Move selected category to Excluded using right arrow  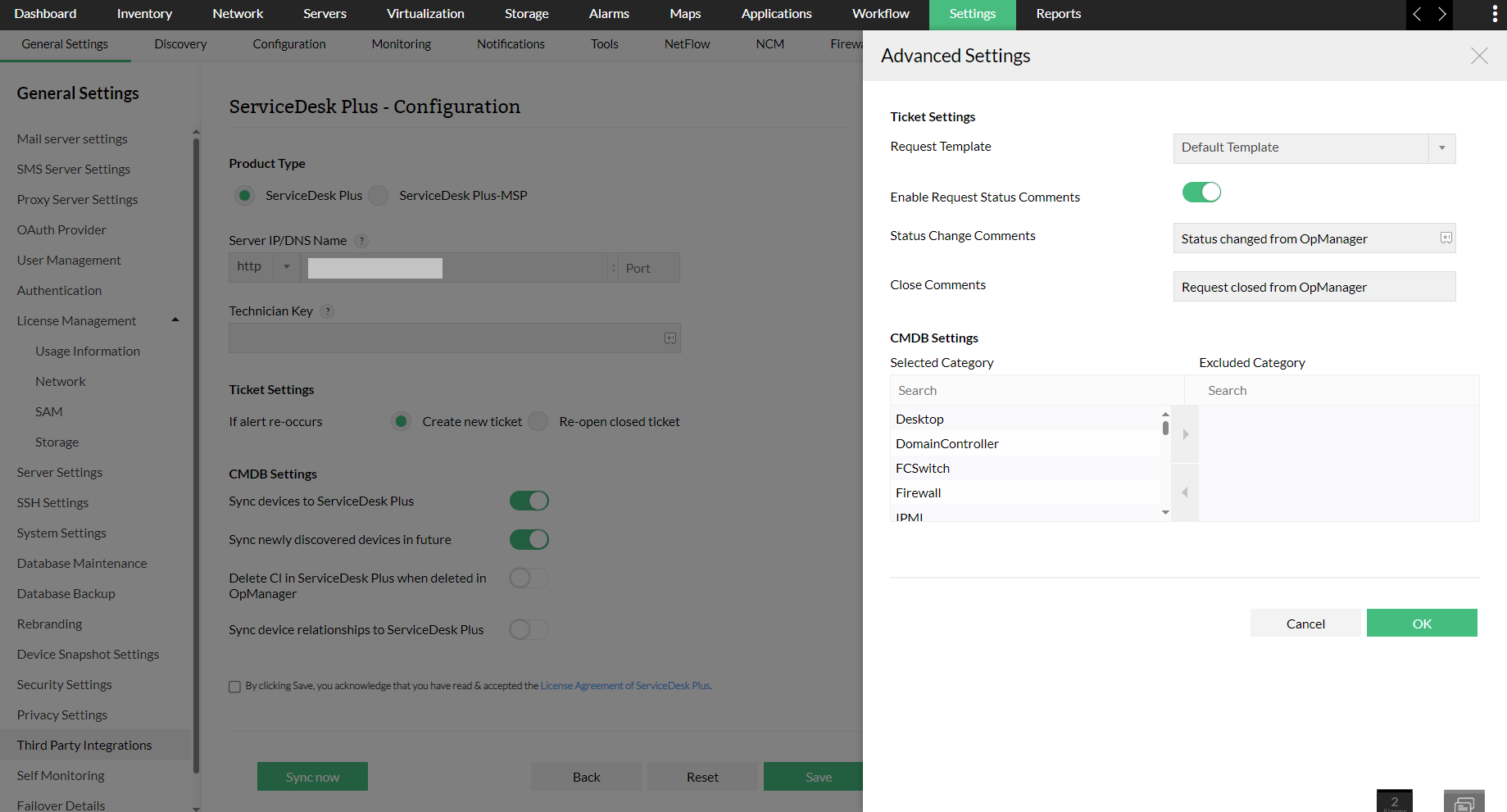point(1184,433)
